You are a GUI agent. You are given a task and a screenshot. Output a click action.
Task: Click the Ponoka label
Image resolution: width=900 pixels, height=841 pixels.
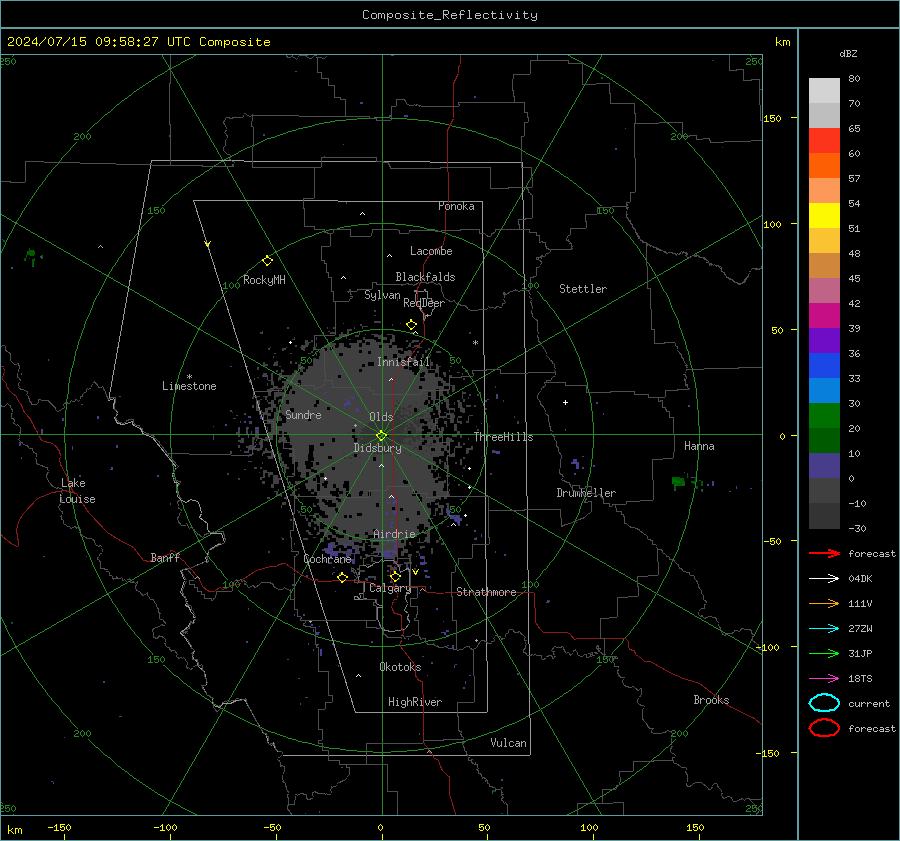point(456,206)
